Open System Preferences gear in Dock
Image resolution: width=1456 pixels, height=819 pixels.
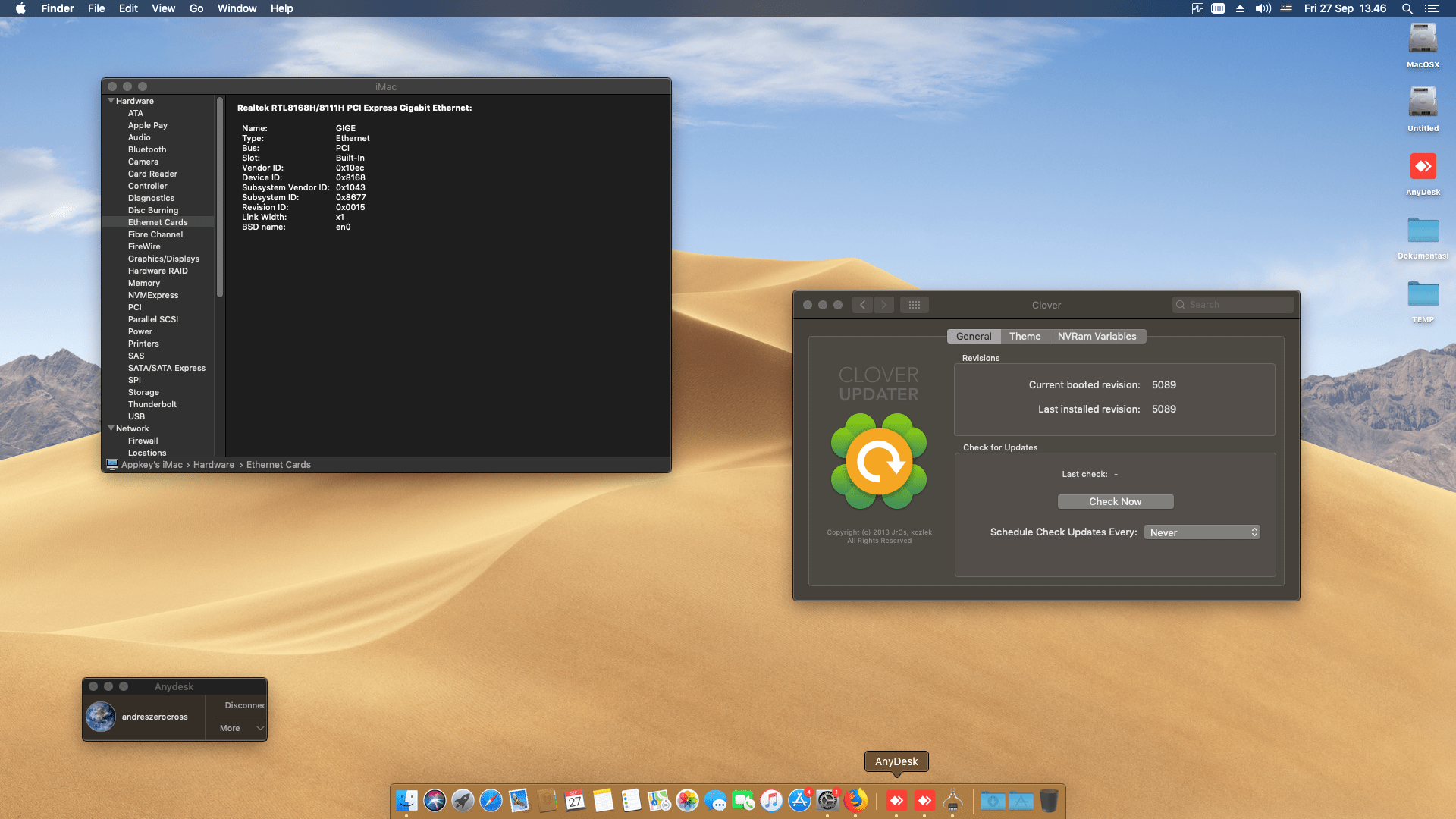pyautogui.click(x=827, y=800)
